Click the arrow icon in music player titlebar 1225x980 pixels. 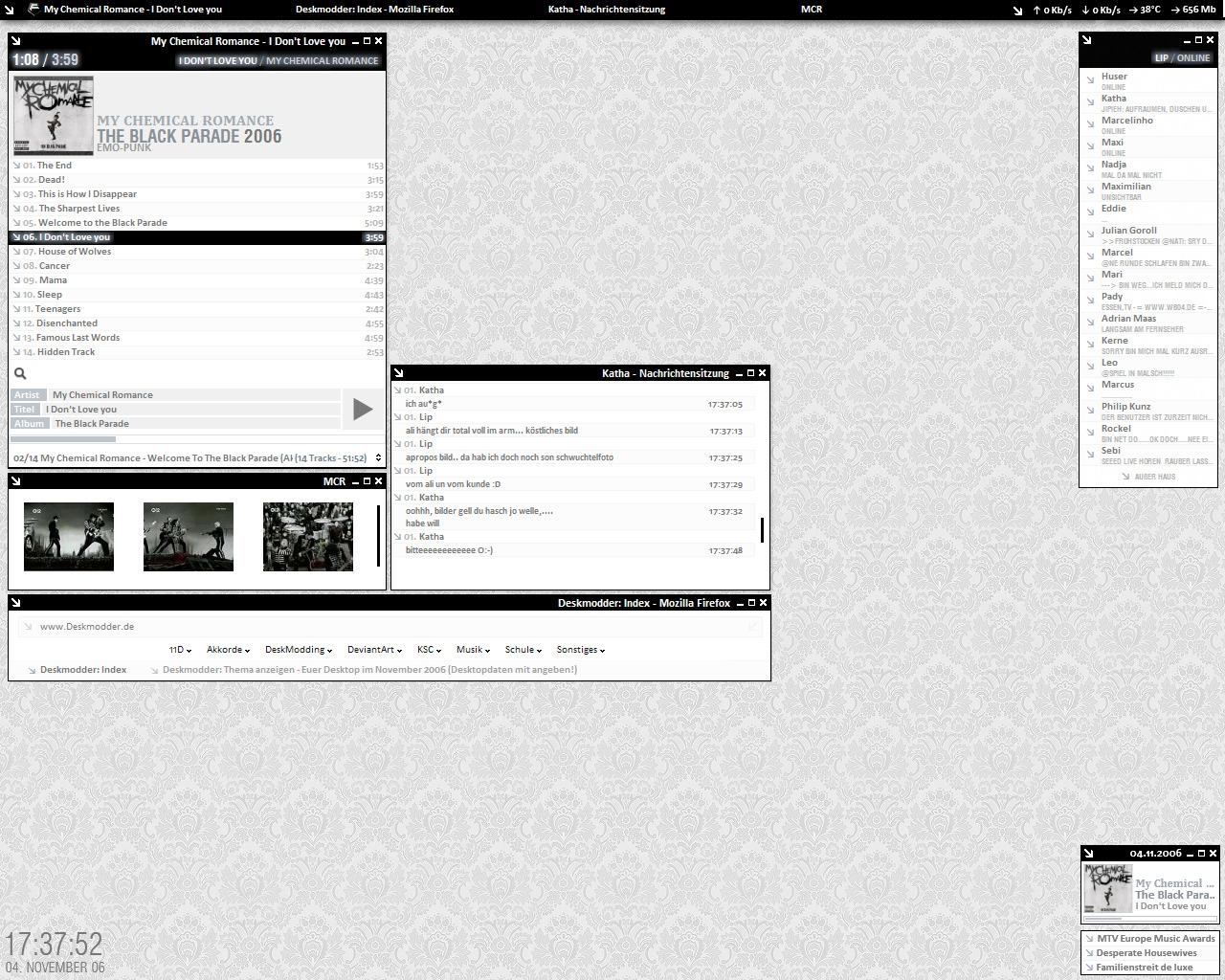[x=16, y=41]
